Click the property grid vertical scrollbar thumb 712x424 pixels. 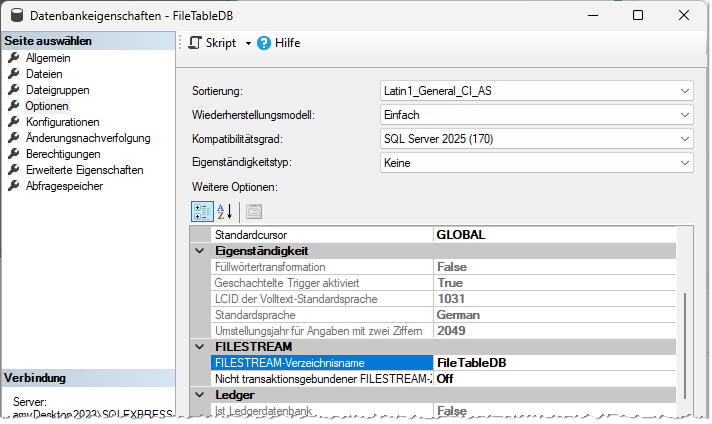(x=685, y=346)
